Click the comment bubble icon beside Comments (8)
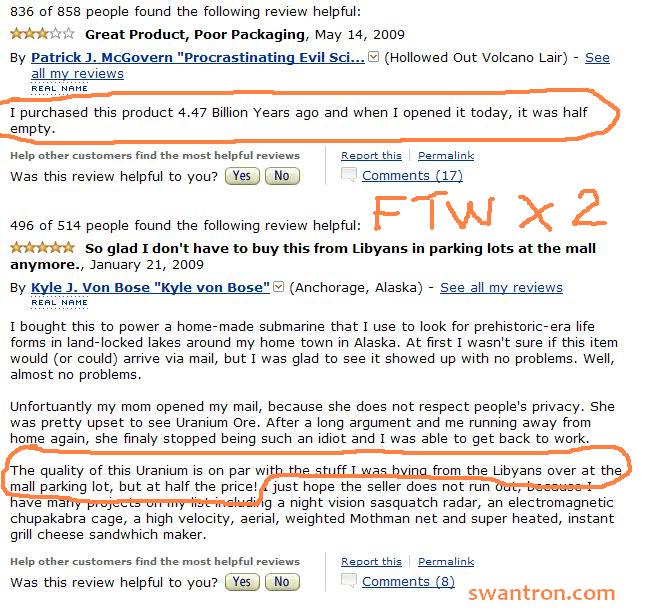Screen dimensions: 657x614 pyautogui.click(x=349, y=581)
